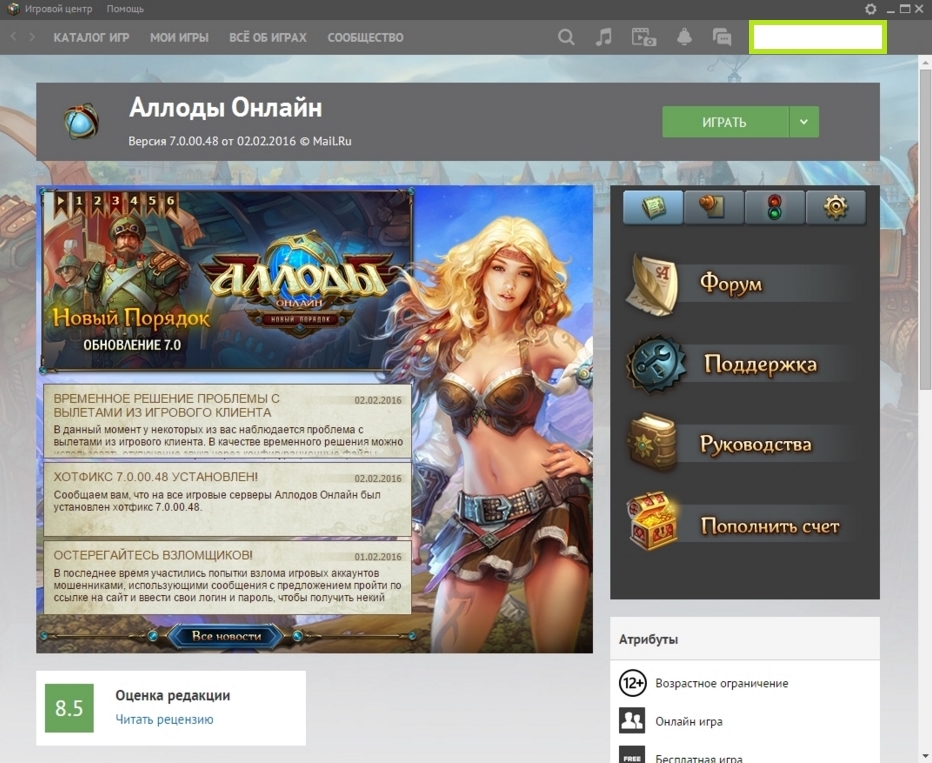This screenshot has height=763, width=932.
Task: Switch banner to slide 6
Action: pyautogui.click(x=171, y=200)
